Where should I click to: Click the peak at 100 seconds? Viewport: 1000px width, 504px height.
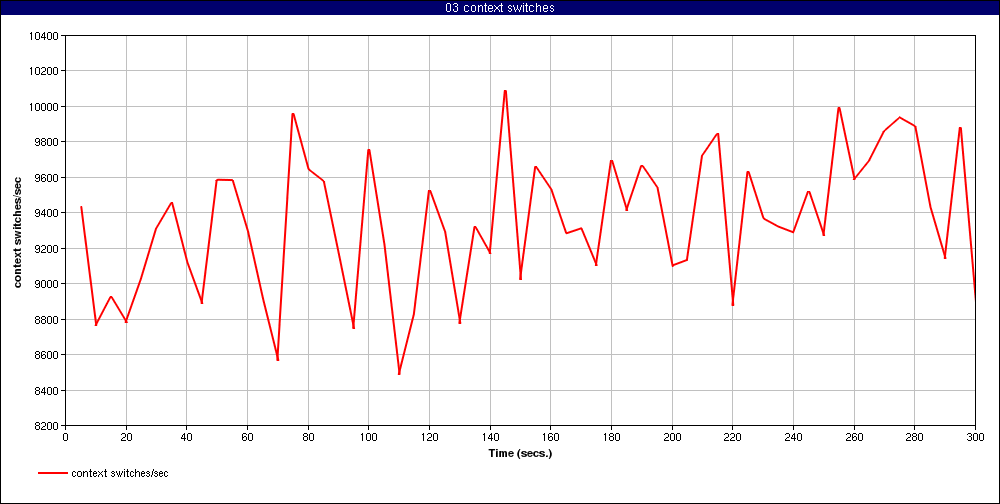[x=369, y=150]
